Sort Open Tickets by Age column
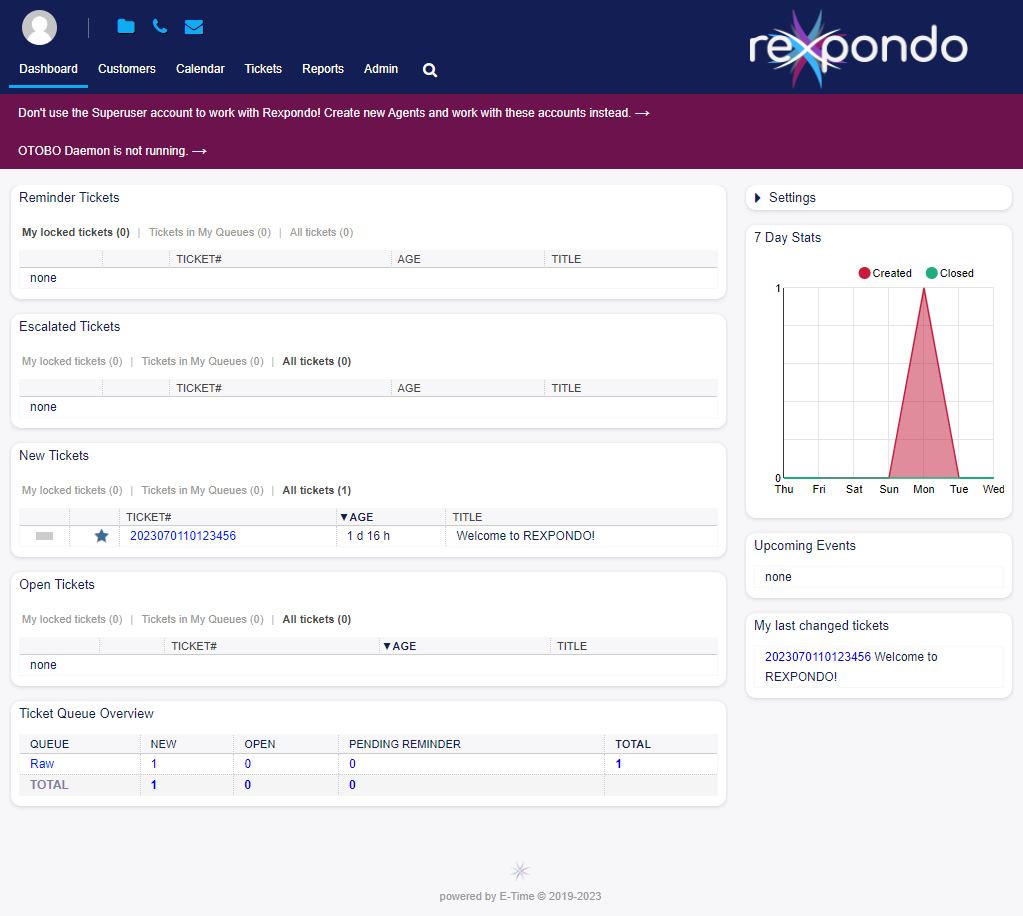Viewport: 1023px width, 916px height. [x=402, y=646]
